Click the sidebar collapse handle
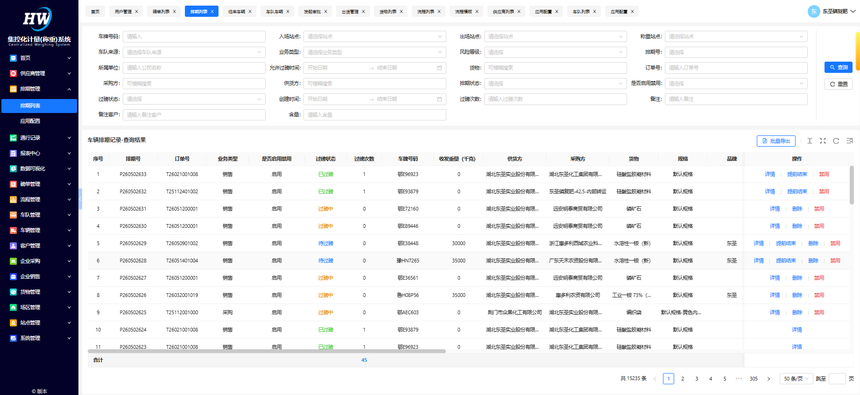 click(x=80, y=199)
